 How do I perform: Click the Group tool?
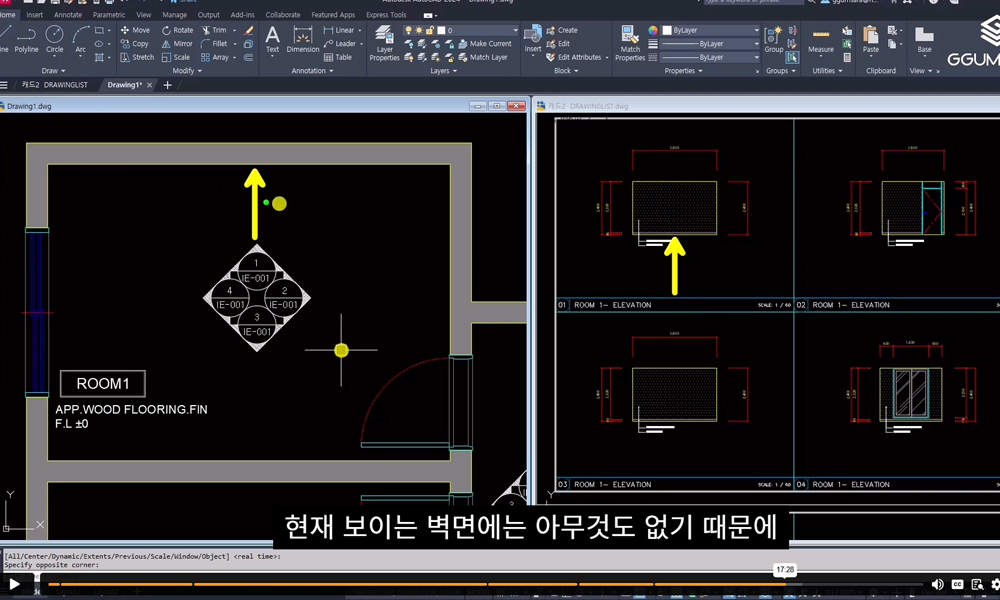click(x=774, y=40)
